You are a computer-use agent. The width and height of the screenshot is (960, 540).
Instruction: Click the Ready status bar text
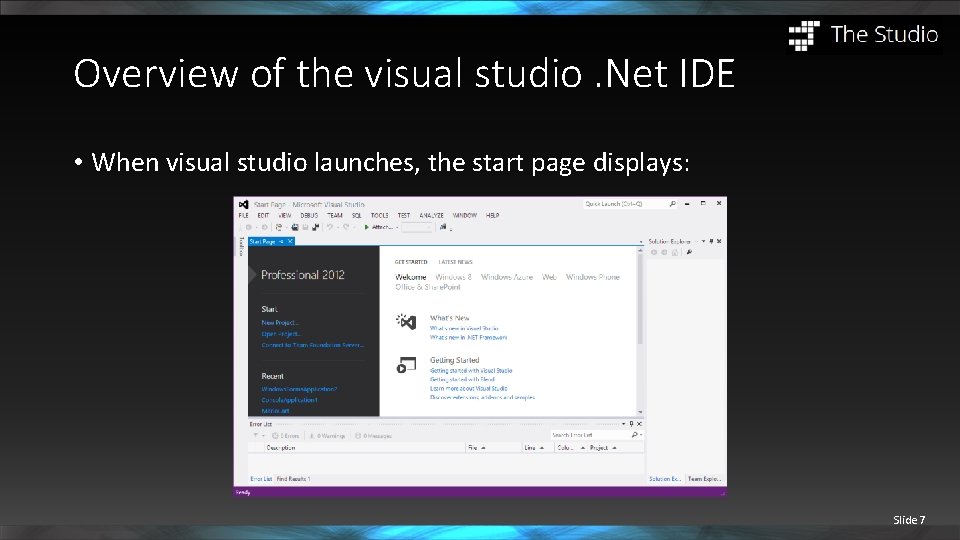click(243, 492)
